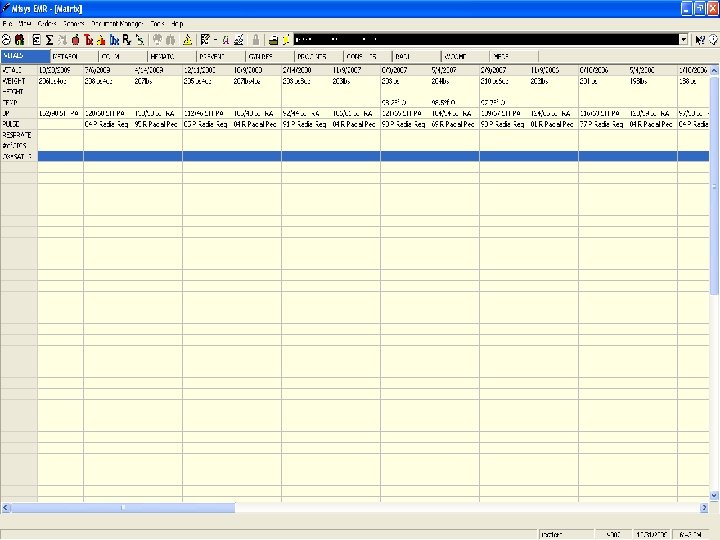Open the Reports menu

73,23
